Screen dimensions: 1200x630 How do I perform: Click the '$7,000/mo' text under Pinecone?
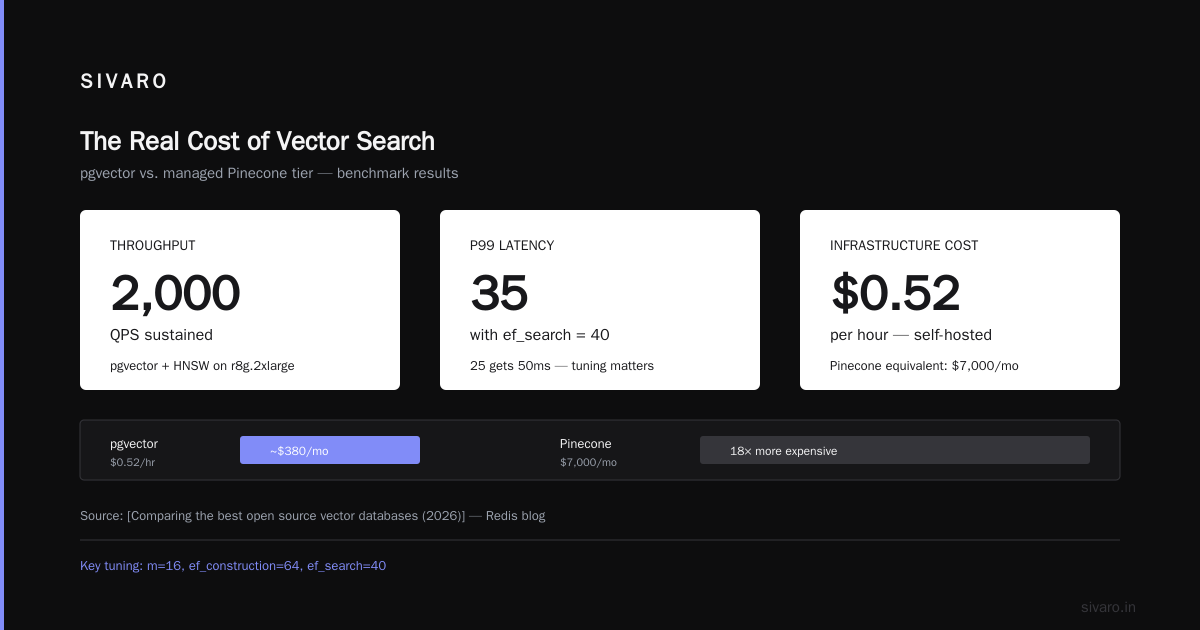(588, 462)
